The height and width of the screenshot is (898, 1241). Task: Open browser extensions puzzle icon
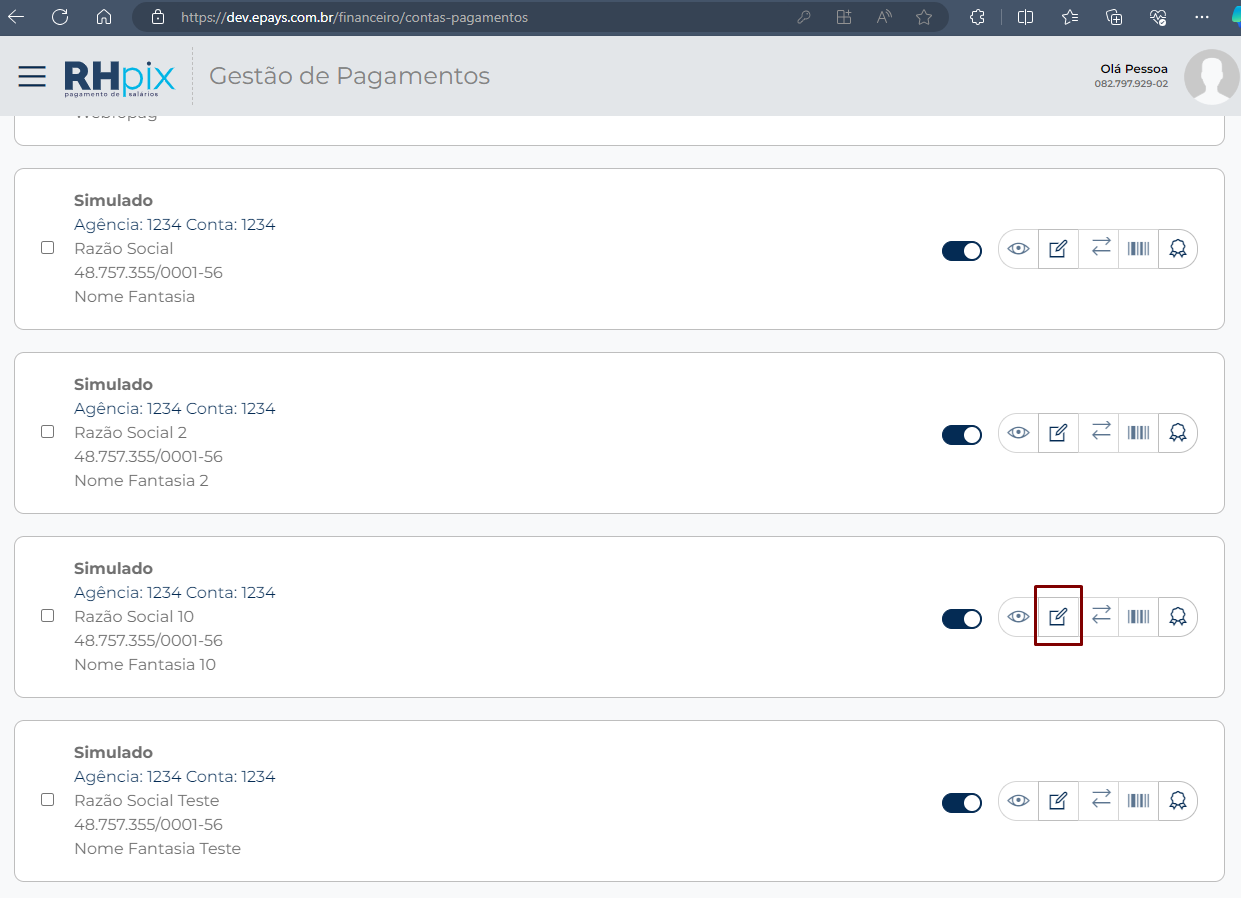click(x=978, y=17)
